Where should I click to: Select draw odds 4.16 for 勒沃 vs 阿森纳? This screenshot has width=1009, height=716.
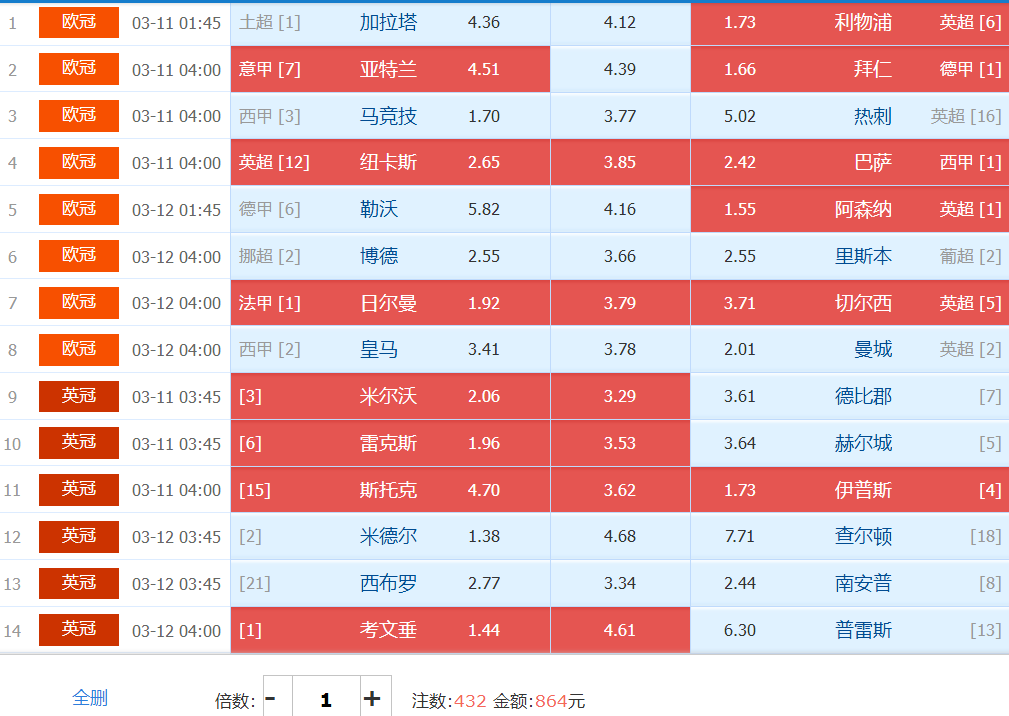point(620,209)
